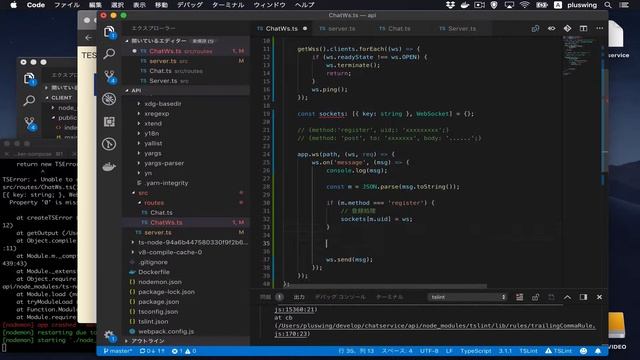Screen dimensions: 640x360
Task: Click the master branch indicator in status bar
Action: coord(118,351)
